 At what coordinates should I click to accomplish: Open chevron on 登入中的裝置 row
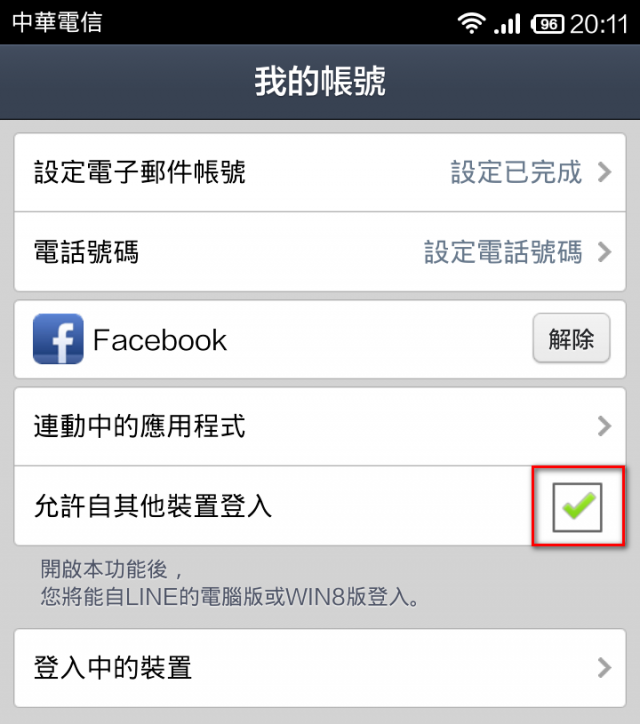(x=604, y=668)
